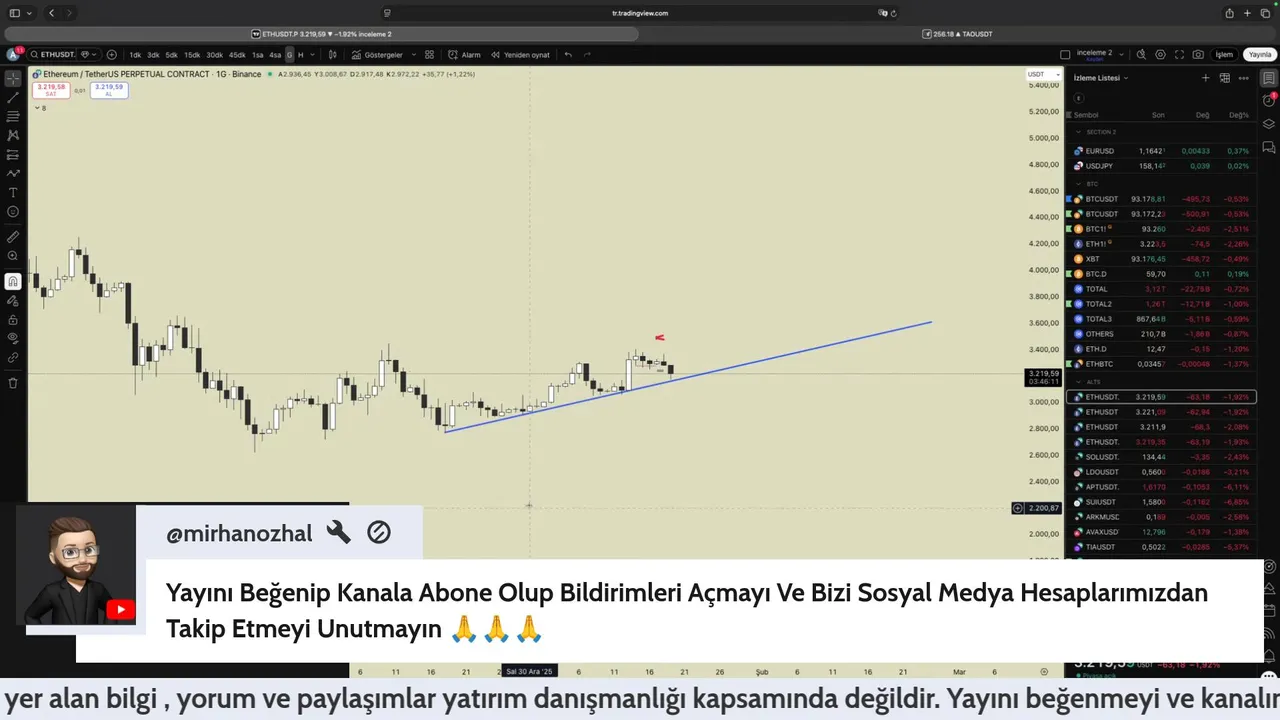This screenshot has width=1280, height=720.
Task: Open the emoji icons tool
Action: click(13, 211)
